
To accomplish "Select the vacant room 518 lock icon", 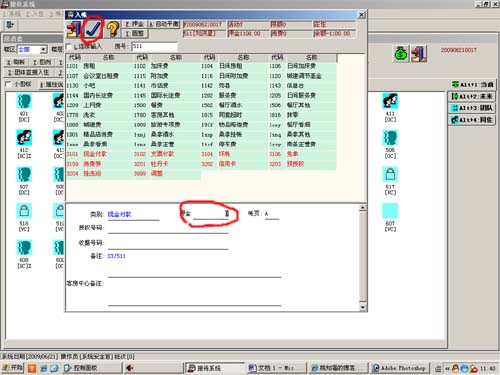I will click(24, 211).
